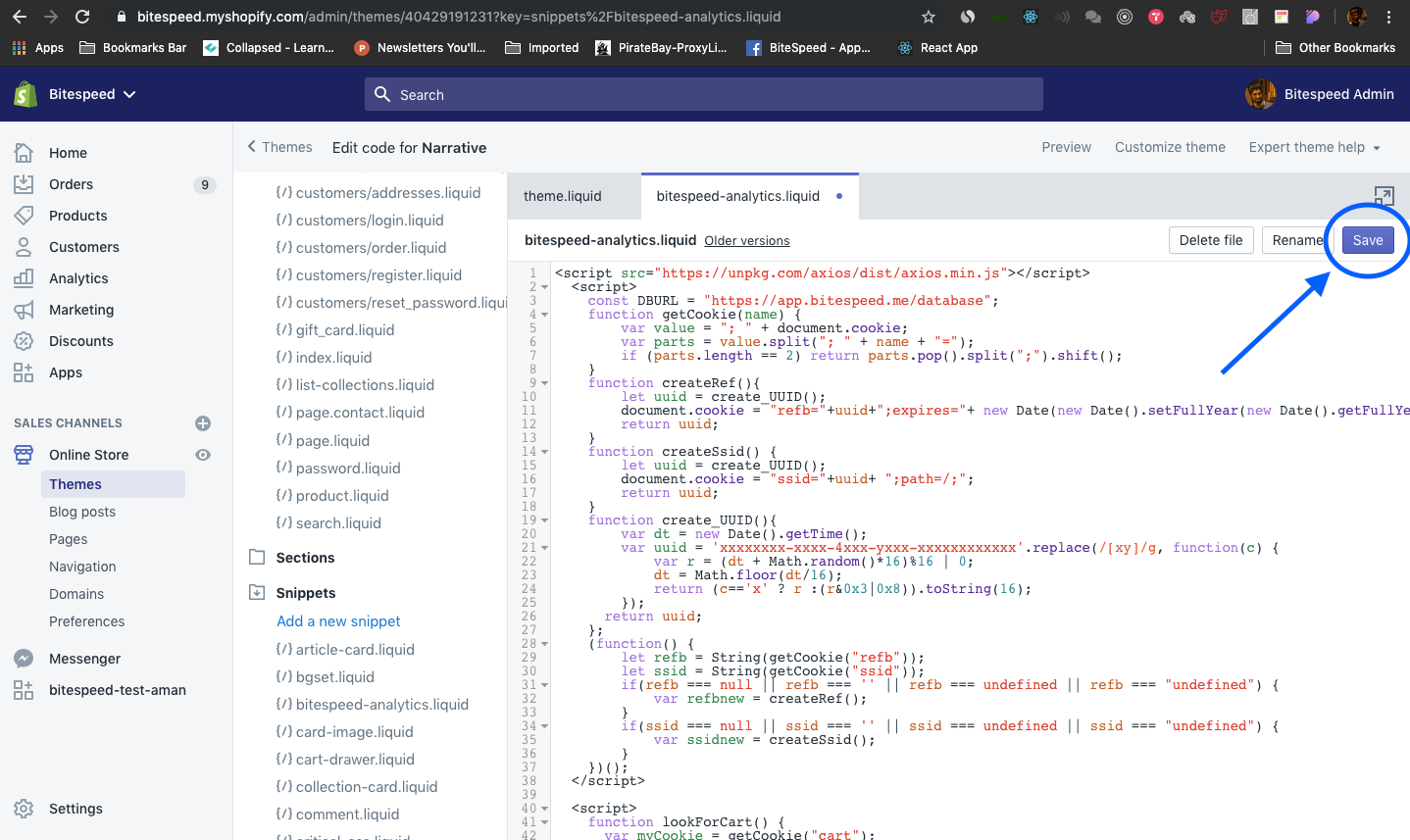Viewport: 1410px width, 840px height.
Task: Open the React App bookmark
Action: point(937,48)
